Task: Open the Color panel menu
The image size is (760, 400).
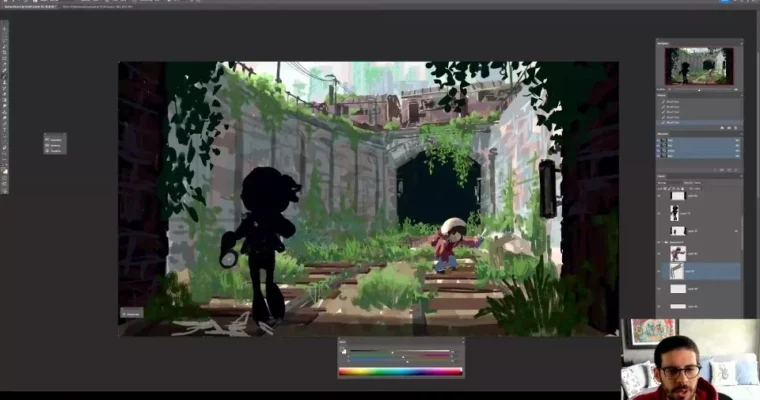Action: coord(462,342)
